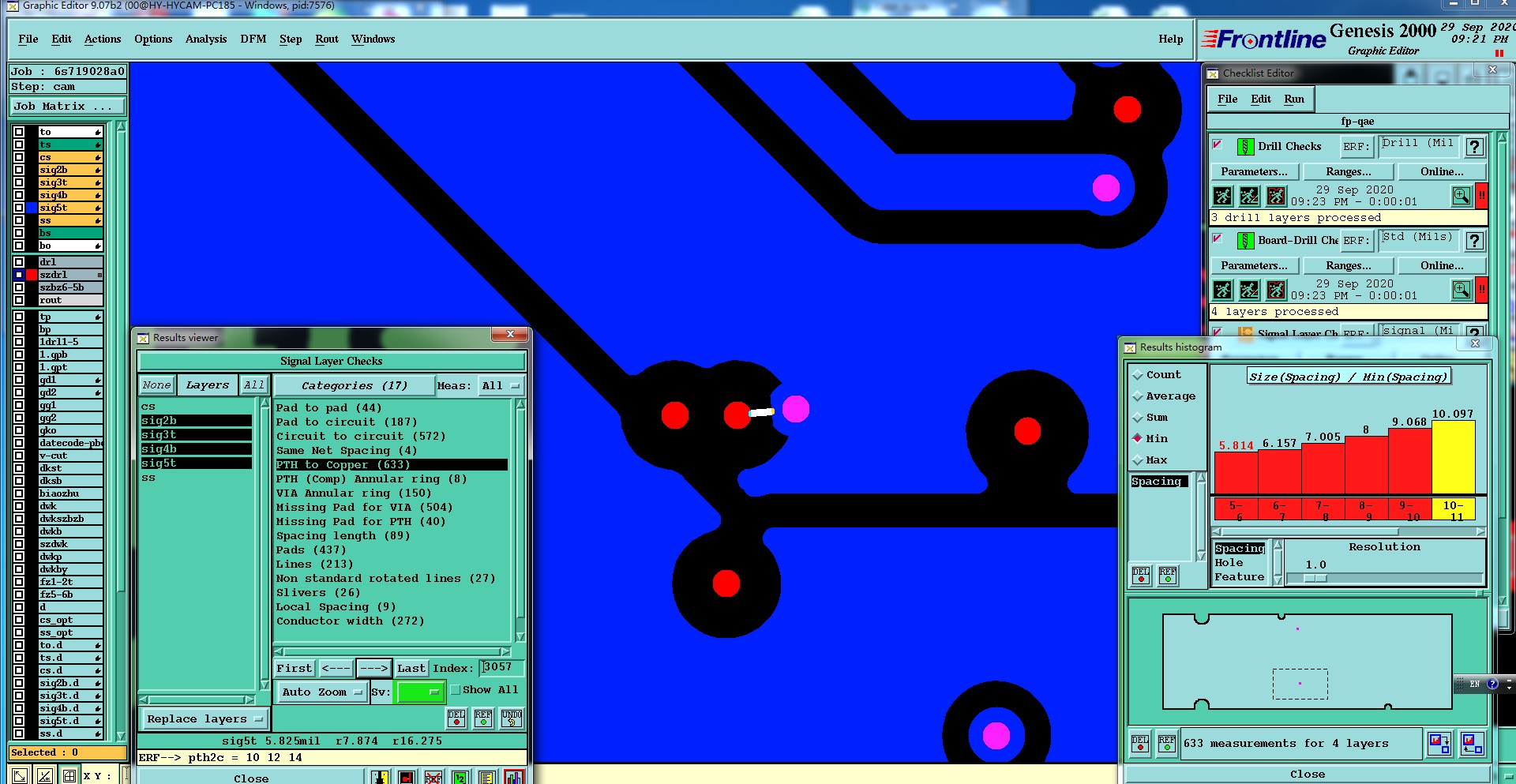Click Last button in Results viewer
The image size is (1516, 784).
[x=411, y=669]
